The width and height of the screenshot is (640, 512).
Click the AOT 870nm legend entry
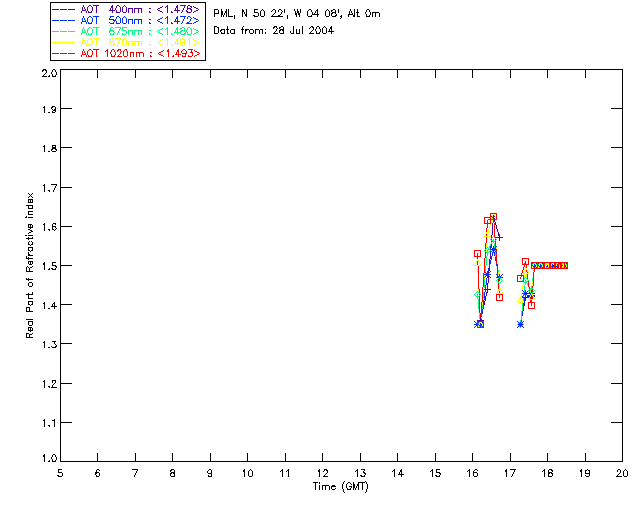point(126,42)
